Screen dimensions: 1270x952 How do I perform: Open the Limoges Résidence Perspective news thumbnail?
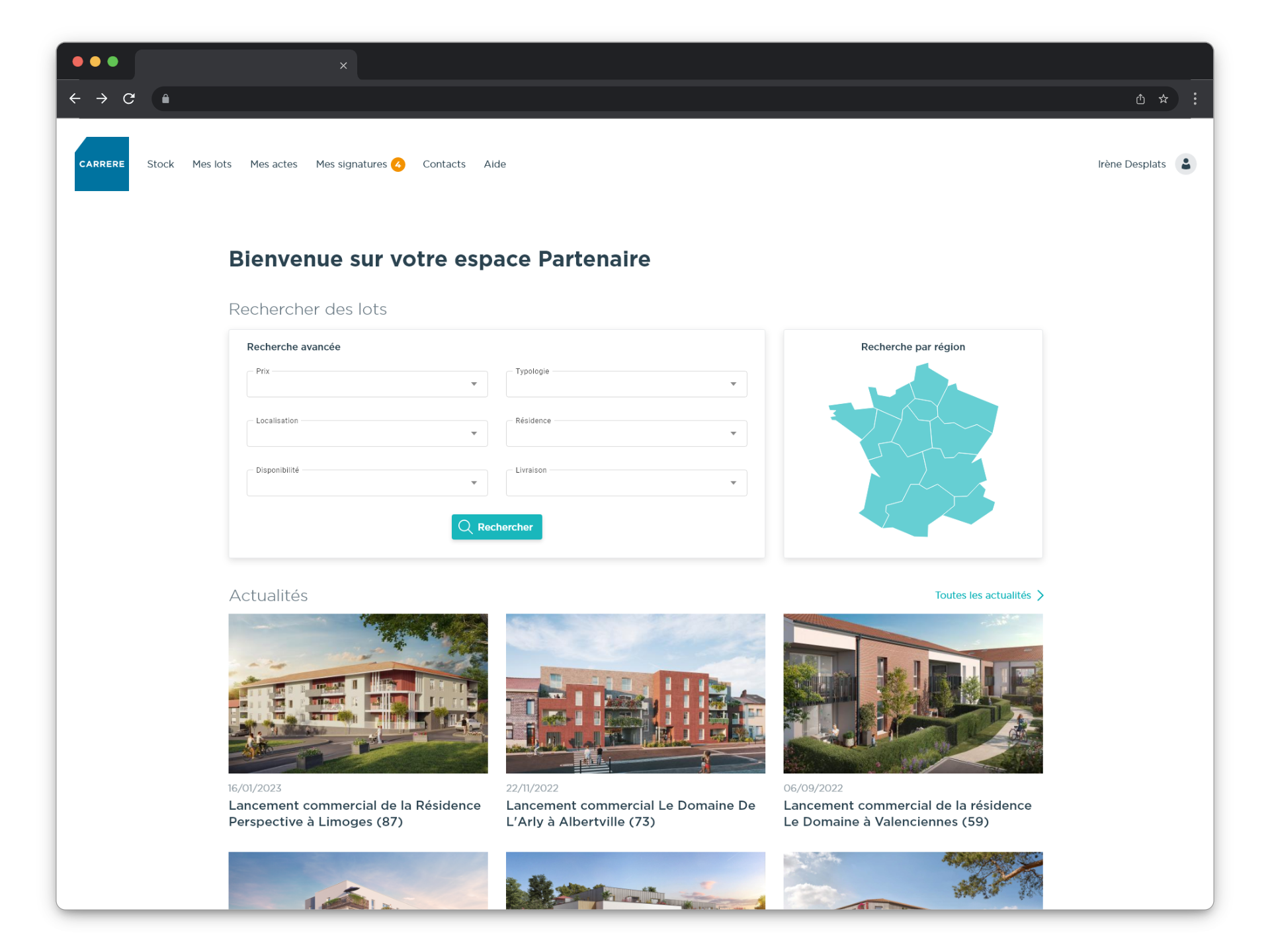pyautogui.click(x=358, y=693)
